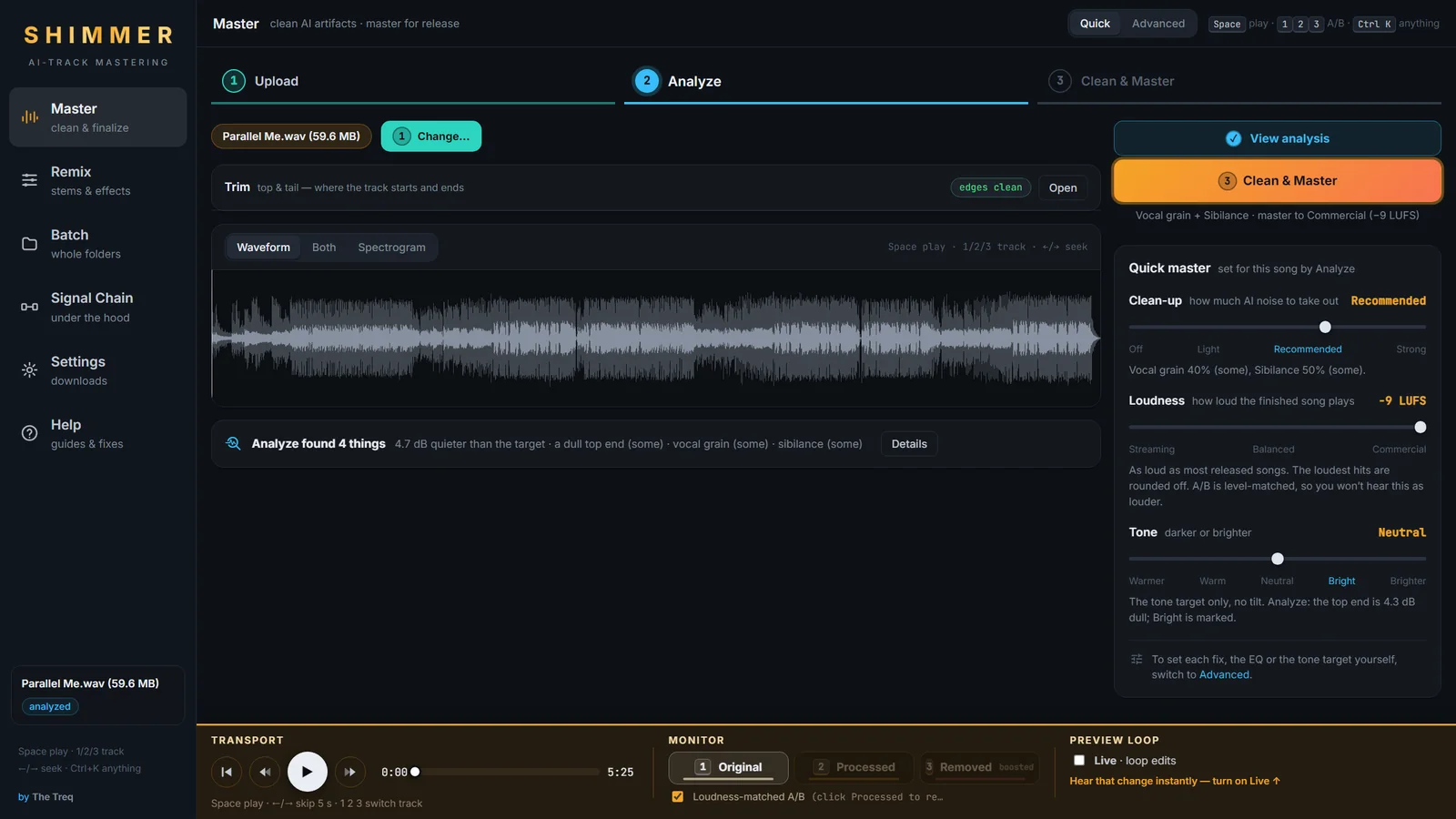Viewport: 1456px width, 819px height.
Task: Monitor the Processed track
Action: pyautogui.click(x=854, y=767)
